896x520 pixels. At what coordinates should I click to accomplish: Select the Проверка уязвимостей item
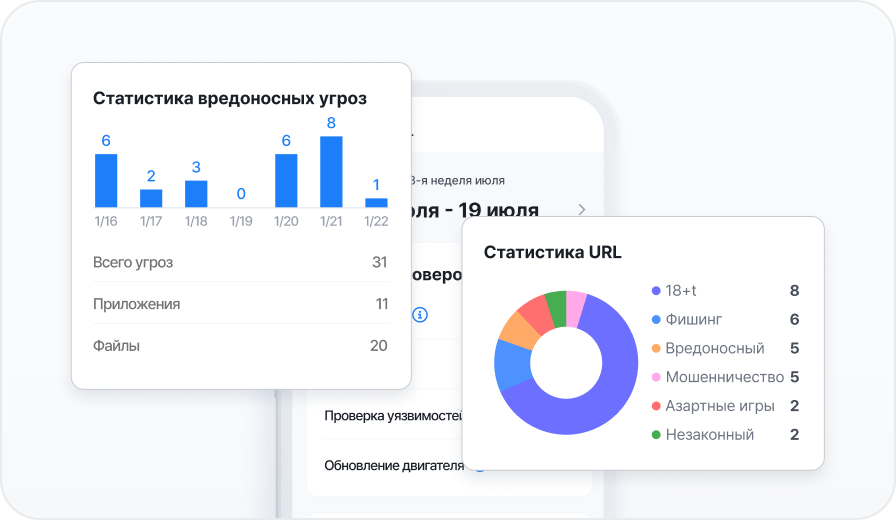coord(392,416)
